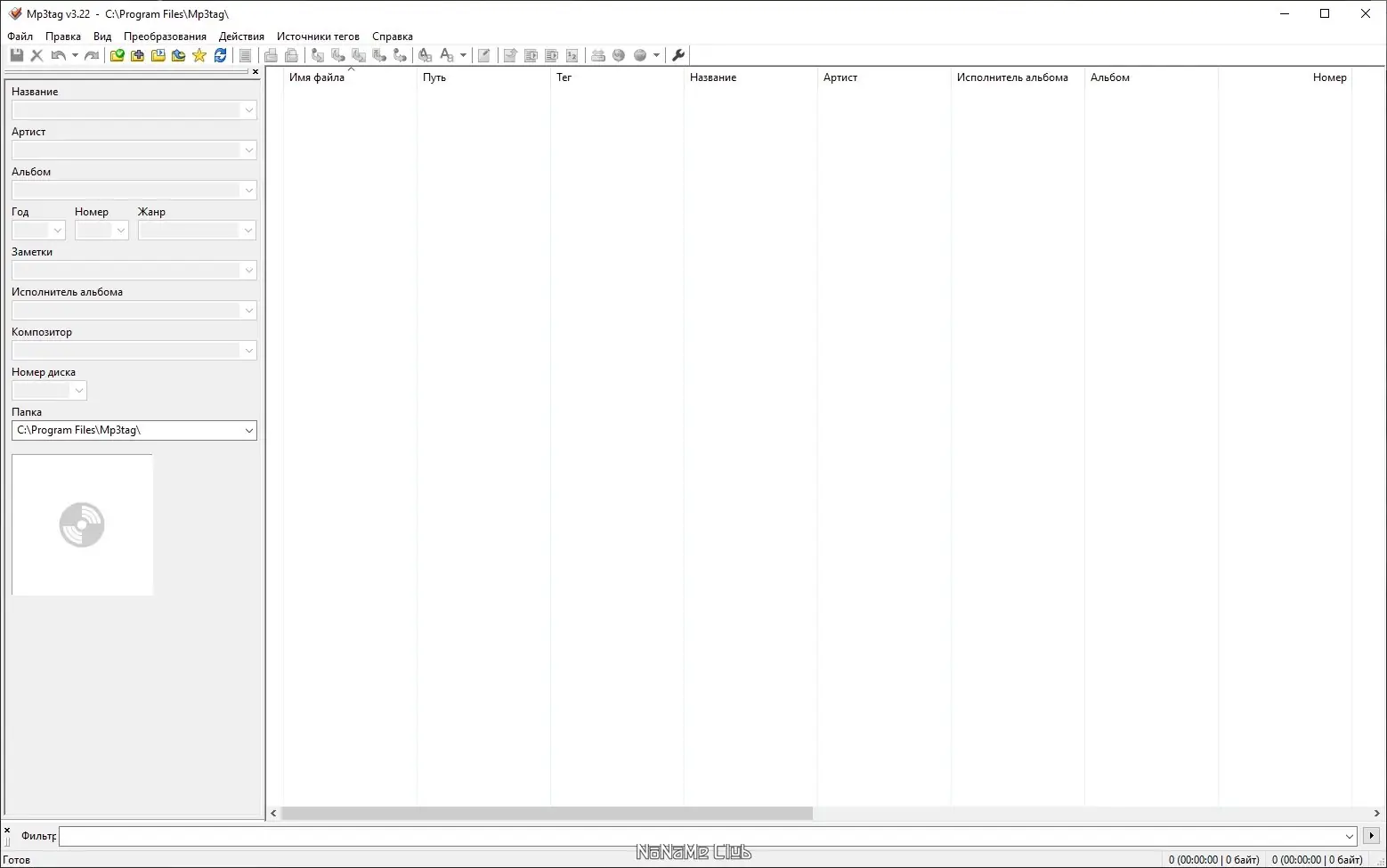Open the Номер диска dropdown
Viewport: 1387px width, 868px height.
[x=78, y=391]
